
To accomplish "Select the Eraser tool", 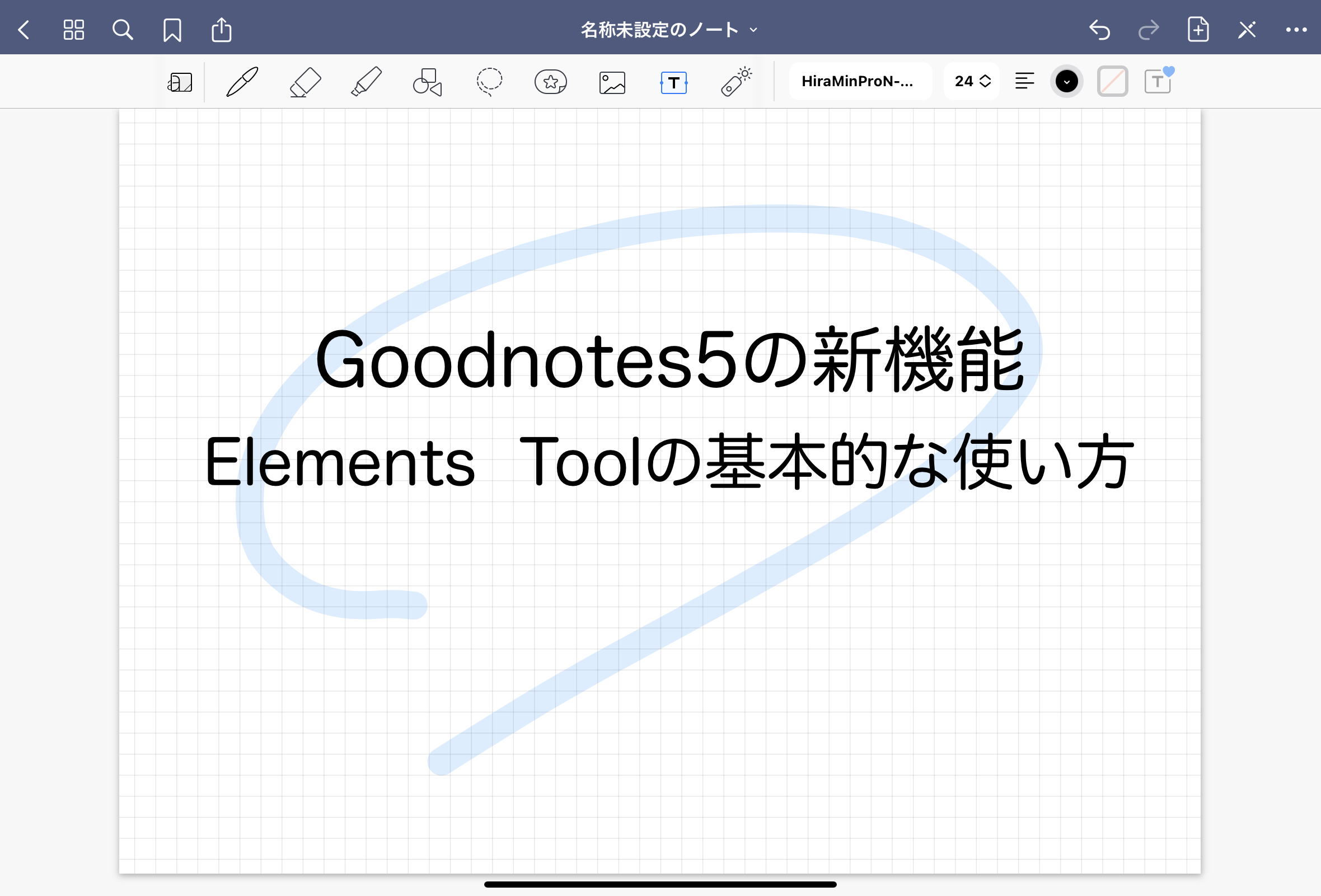I will tap(305, 82).
